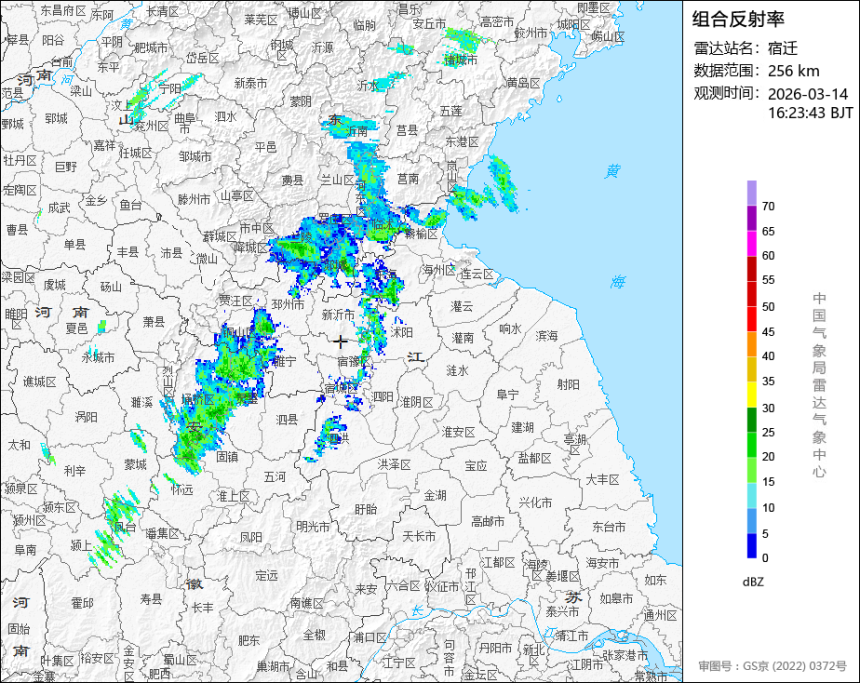Image resolution: width=860 pixels, height=683 pixels.
Task: Click the 阜宁 map label
Action: pyautogui.click(x=507, y=394)
